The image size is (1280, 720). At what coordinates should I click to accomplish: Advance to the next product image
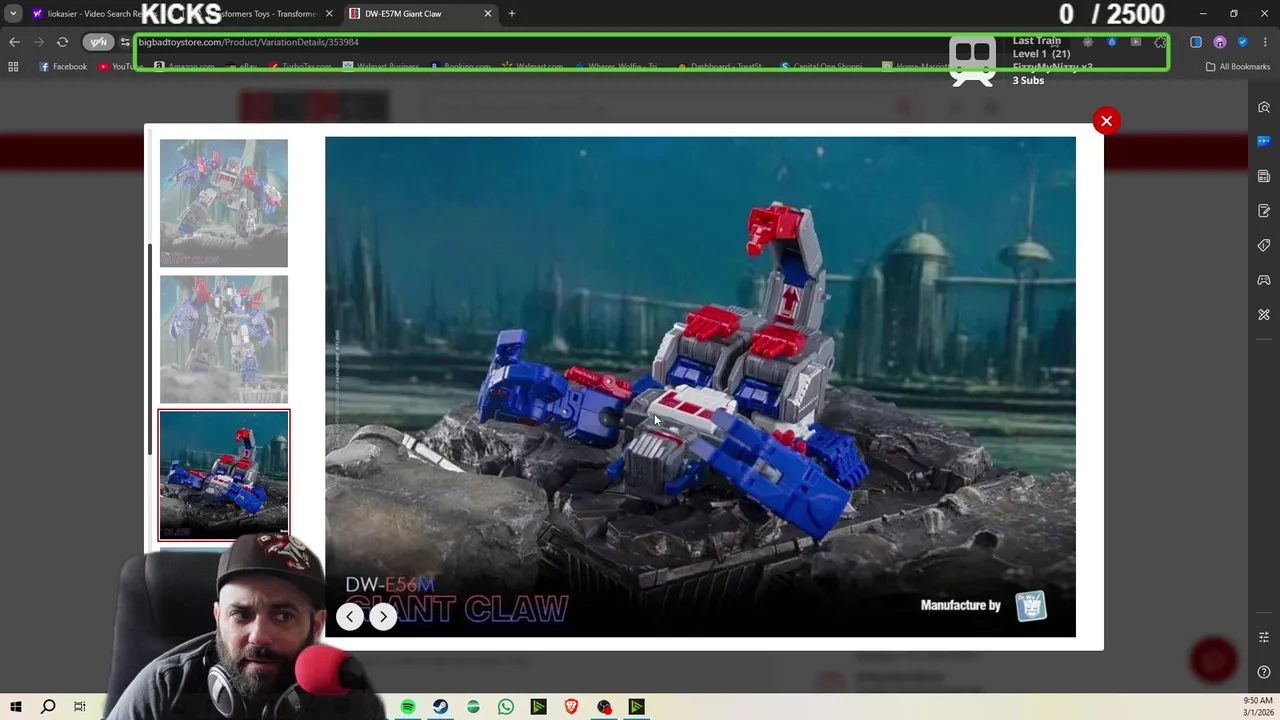(x=383, y=616)
